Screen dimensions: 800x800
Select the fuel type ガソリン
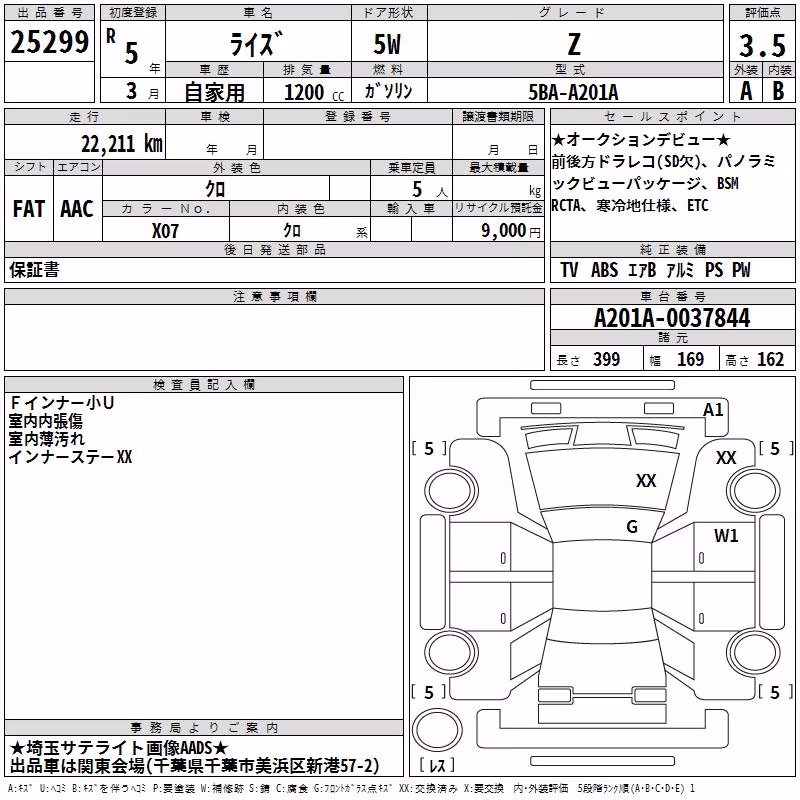(x=388, y=91)
